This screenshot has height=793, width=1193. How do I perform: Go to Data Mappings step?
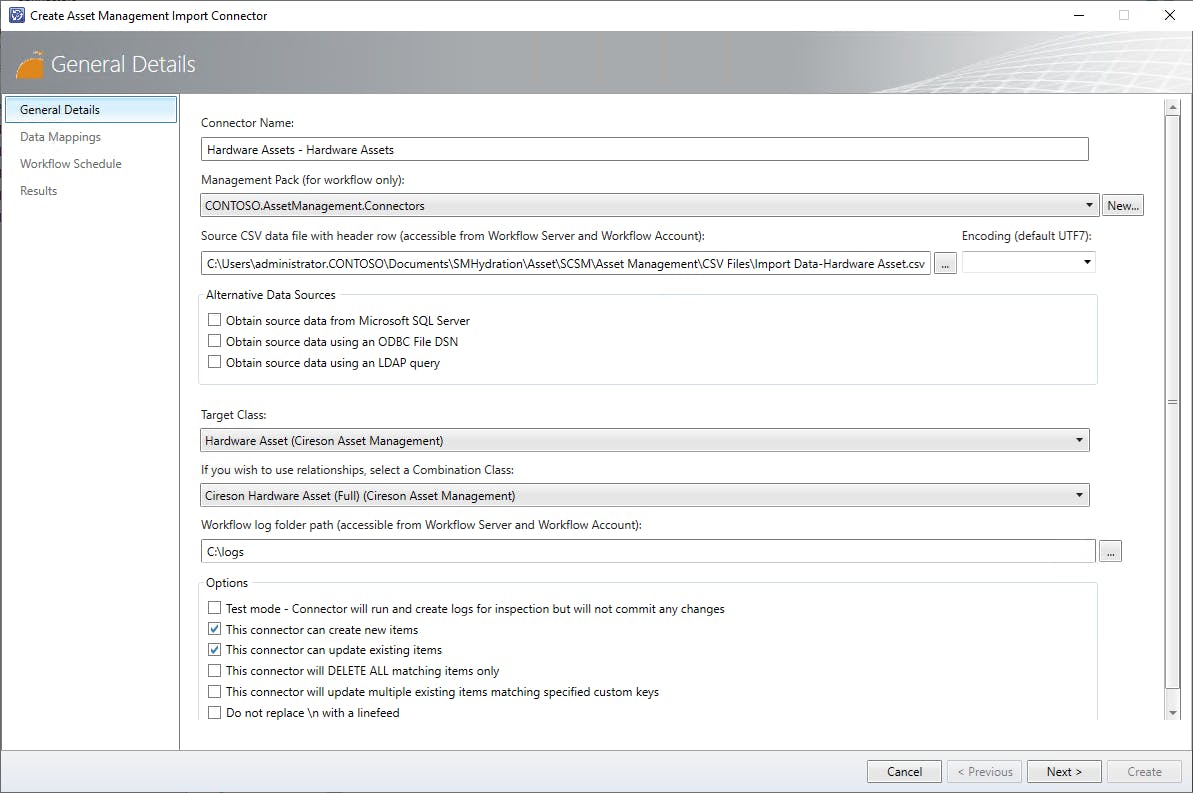point(60,137)
